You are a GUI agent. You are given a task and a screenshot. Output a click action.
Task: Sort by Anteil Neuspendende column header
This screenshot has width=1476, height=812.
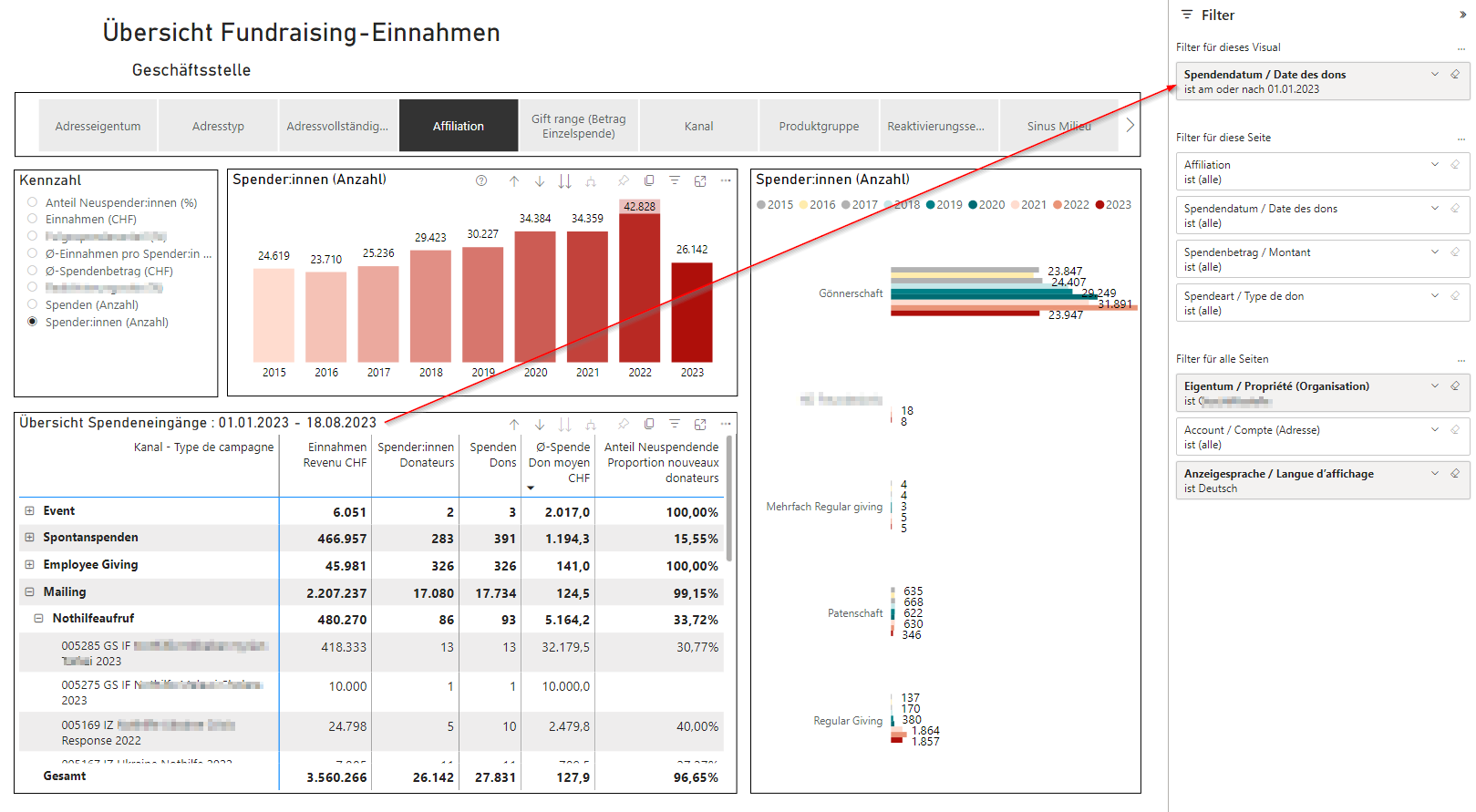662,462
